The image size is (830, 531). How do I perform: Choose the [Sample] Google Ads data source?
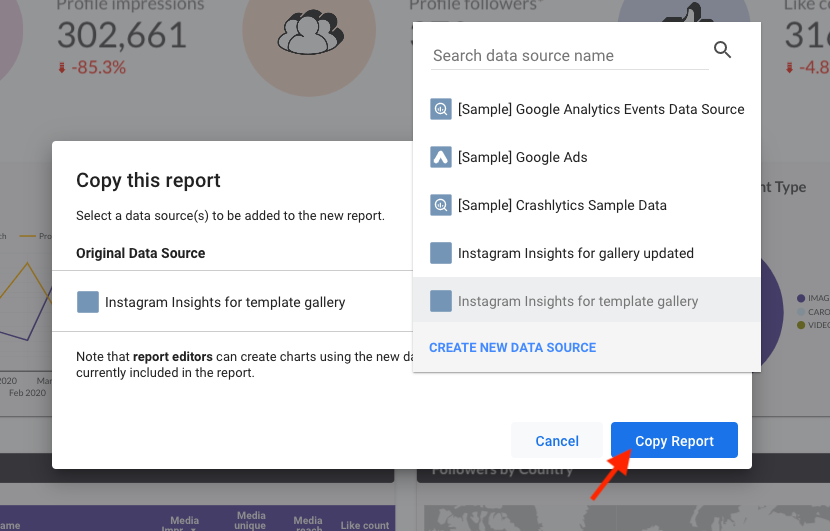coord(587,157)
